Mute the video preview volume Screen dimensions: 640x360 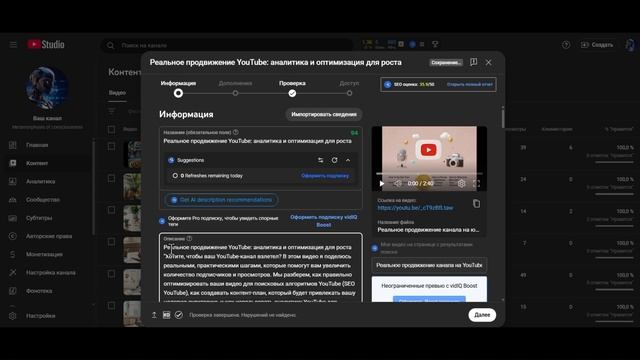(398, 184)
